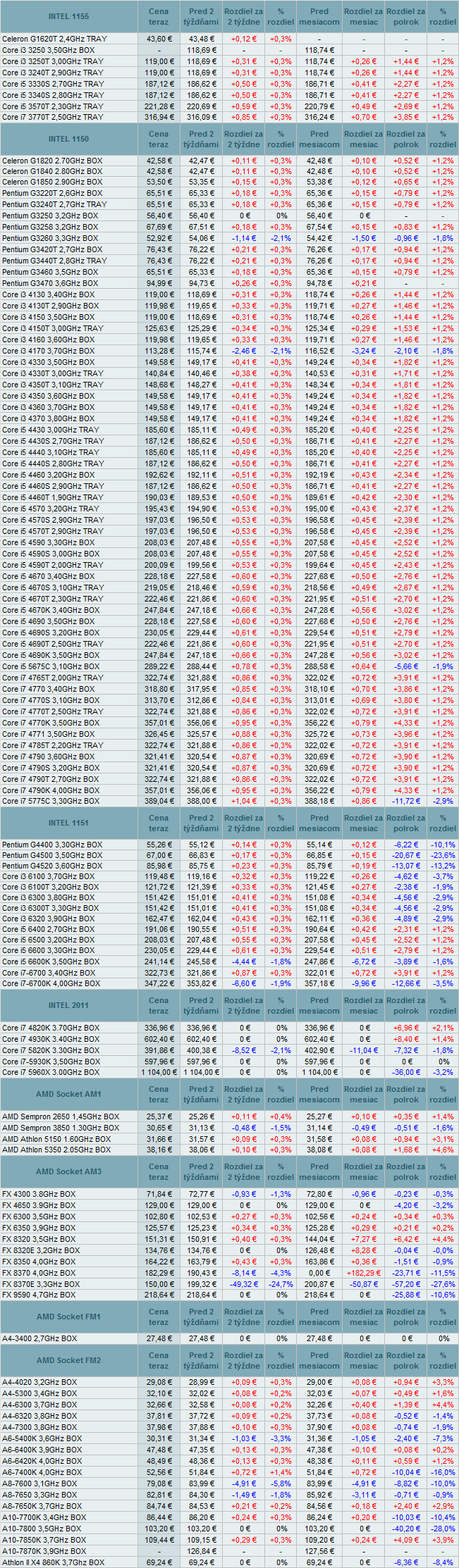Viewport: 459px width, 1568px height.
Task: Click product name Pentium G3258 3,2GHz BOX
Action: pyautogui.click(x=51, y=227)
